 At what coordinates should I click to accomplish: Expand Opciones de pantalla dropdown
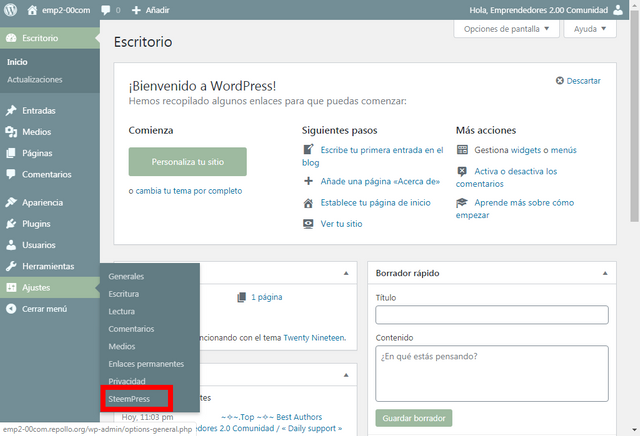point(507,29)
